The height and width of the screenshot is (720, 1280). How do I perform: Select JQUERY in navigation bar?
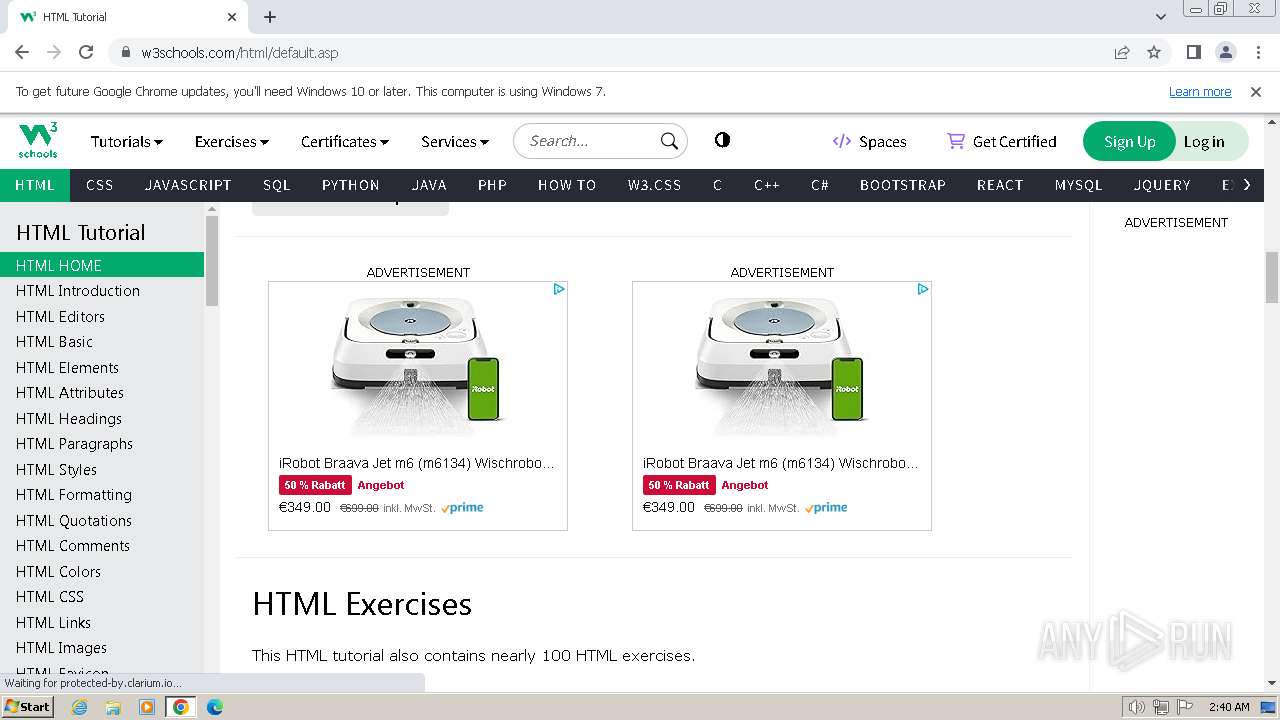click(x=1162, y=185)
